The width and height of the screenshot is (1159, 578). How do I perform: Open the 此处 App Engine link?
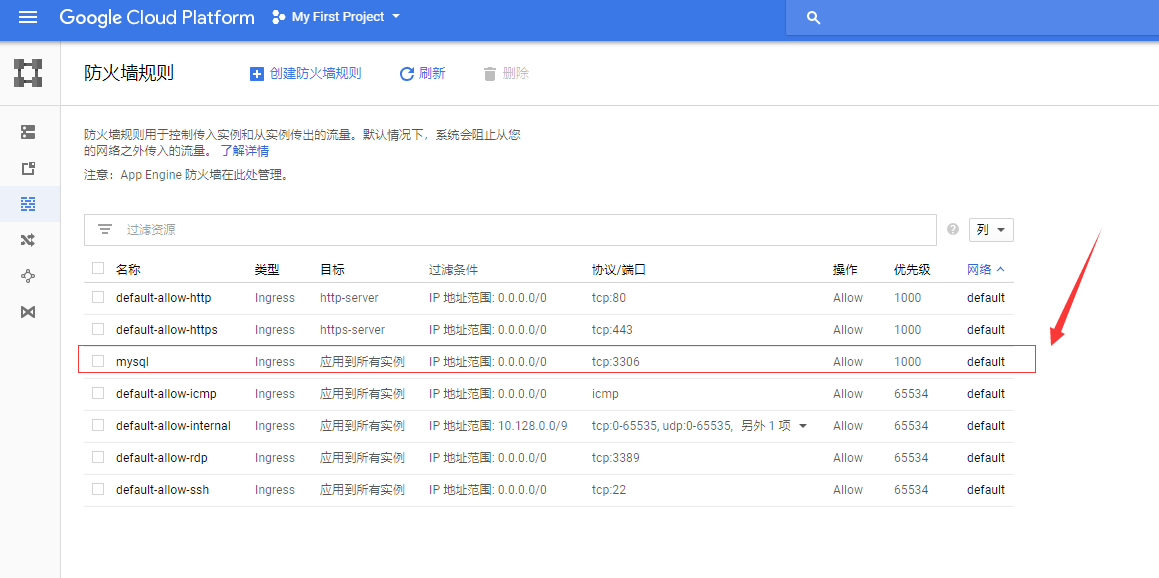tap(245, 175)
